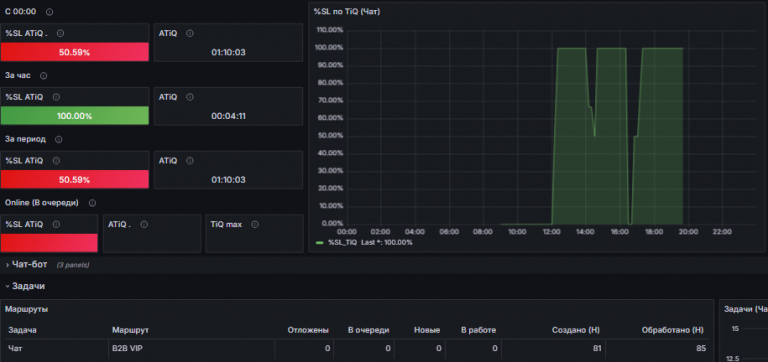Click info icon of ATiQ panel under За период
Image resolution: width=768 pixels, height=362 pixels.
(x=190, y=161)
